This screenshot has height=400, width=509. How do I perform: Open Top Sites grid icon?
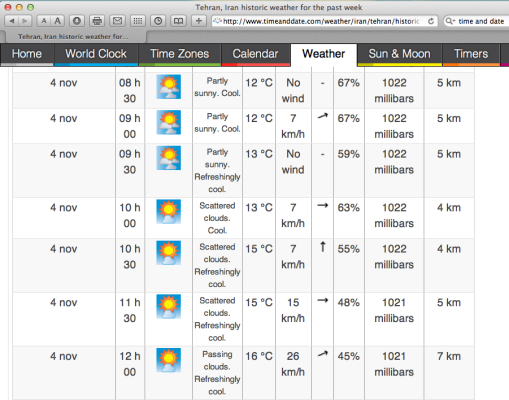[x=138, y=21]
